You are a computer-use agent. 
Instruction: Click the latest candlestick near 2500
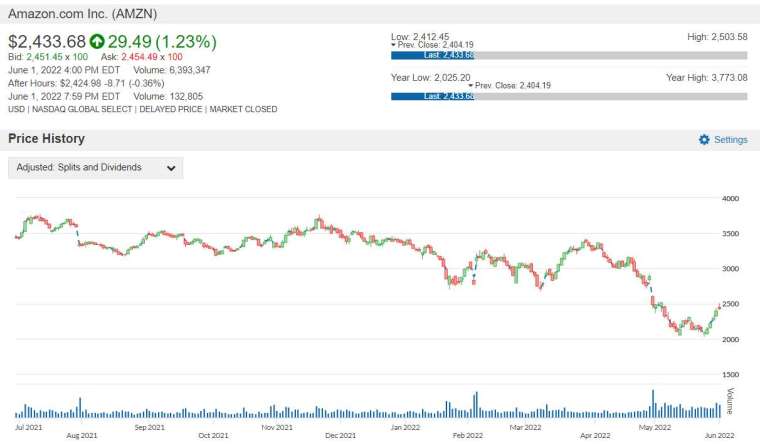719,307
